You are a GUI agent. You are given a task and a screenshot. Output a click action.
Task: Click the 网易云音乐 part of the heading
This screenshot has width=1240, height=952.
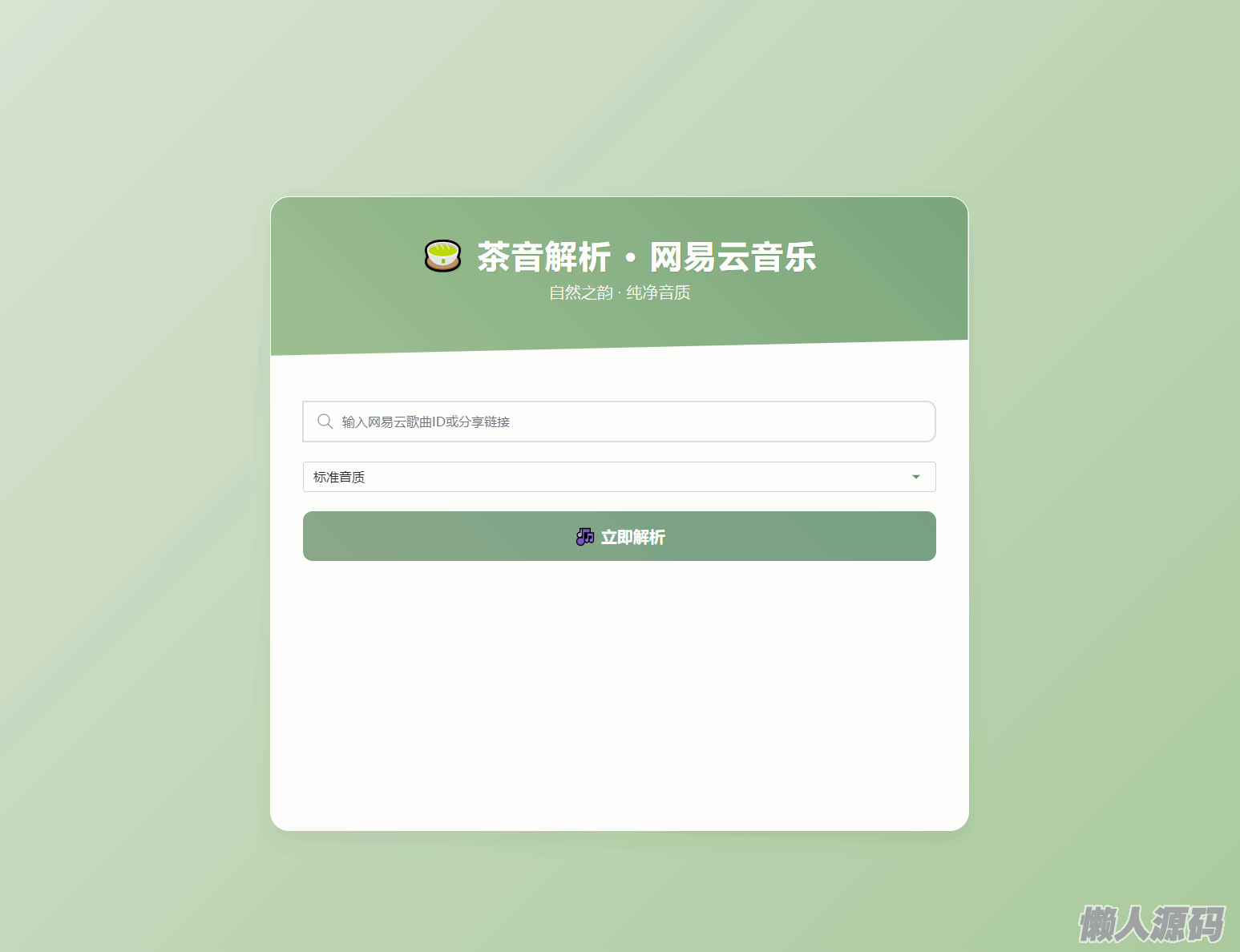pyautogui.click(x=733, y=257)
